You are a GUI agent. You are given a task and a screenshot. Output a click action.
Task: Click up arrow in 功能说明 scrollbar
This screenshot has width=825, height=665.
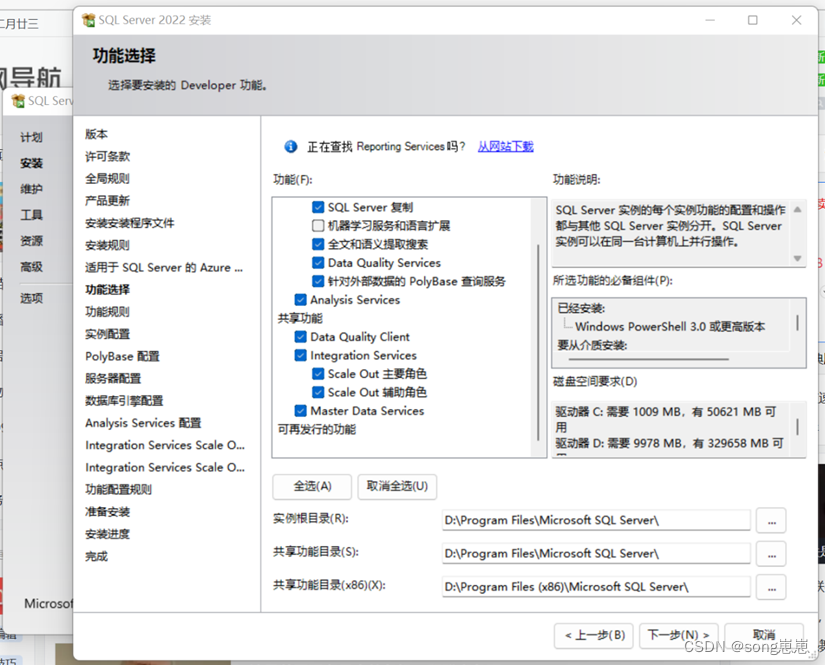798,209
